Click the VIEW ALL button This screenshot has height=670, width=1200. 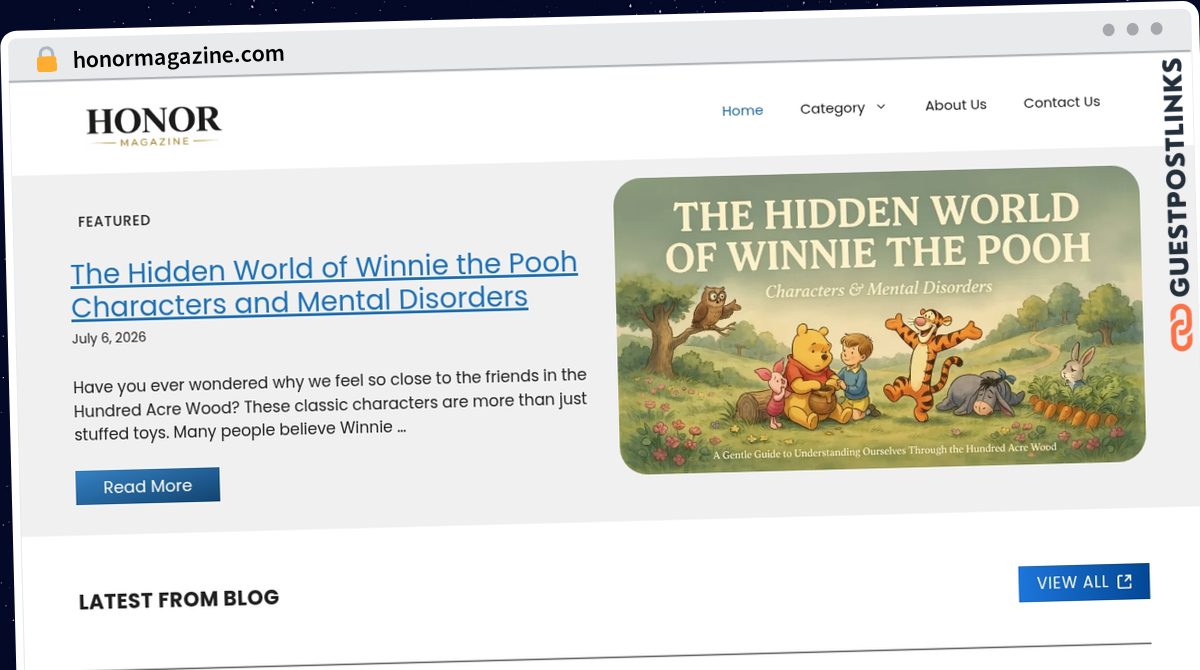click(1084, 582)
